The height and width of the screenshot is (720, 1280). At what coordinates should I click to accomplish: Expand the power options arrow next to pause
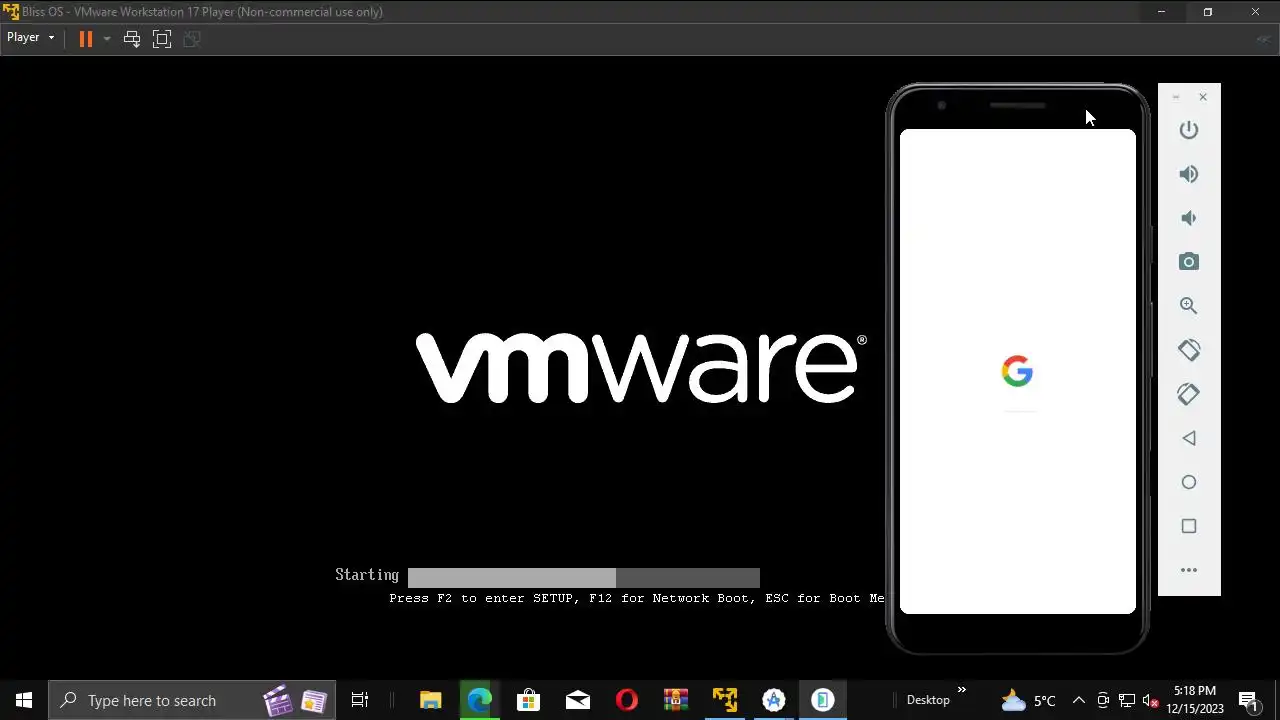106,39
